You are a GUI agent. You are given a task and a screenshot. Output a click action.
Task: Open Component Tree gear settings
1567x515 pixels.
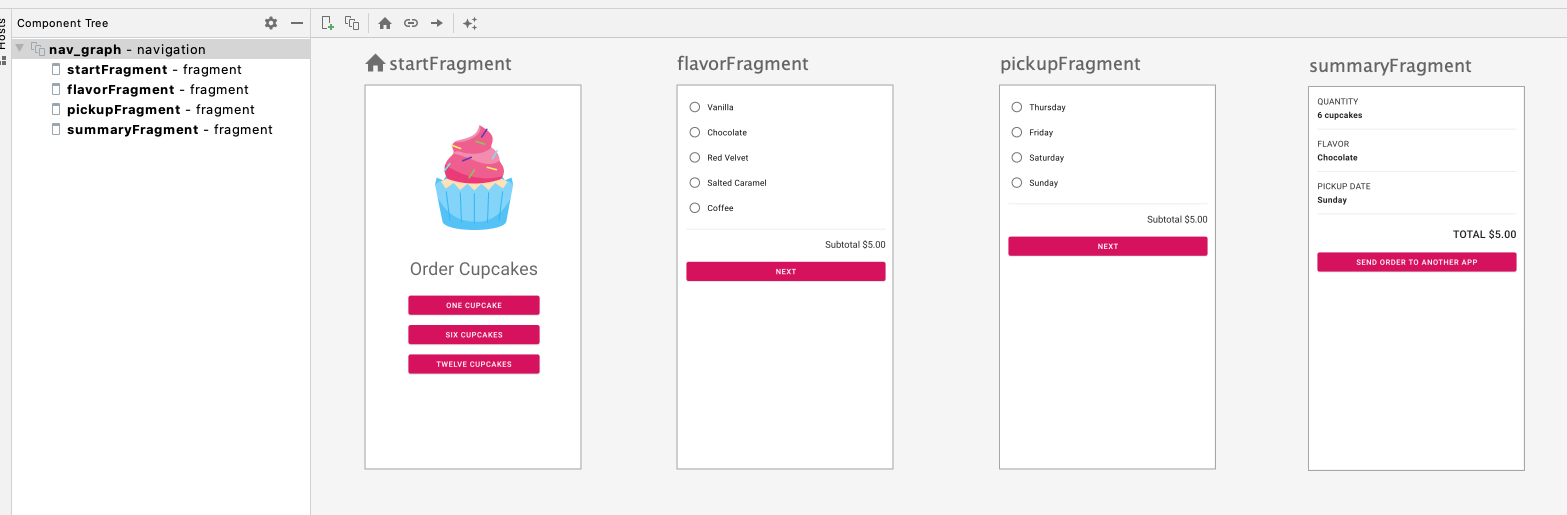click(271, 23)
